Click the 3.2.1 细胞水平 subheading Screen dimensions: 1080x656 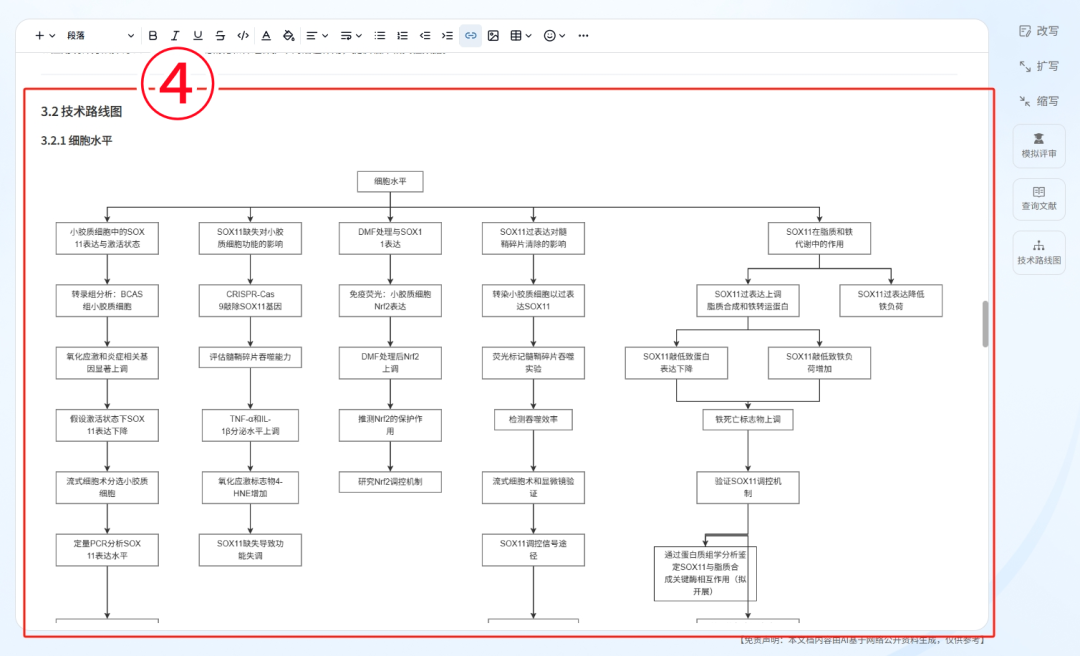tap(76, 141)
